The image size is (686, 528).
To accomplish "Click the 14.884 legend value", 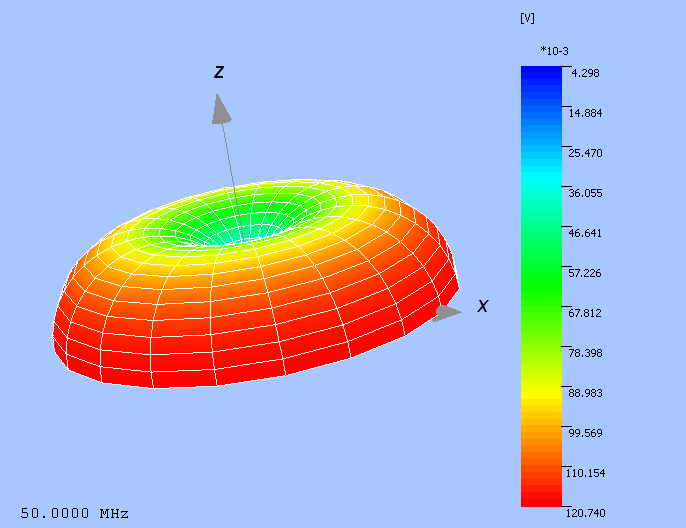I will point(585,113).
